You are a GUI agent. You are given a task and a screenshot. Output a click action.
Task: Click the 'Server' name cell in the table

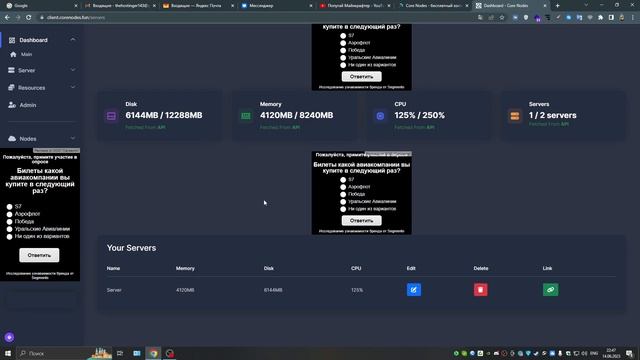tap(114, 290)
